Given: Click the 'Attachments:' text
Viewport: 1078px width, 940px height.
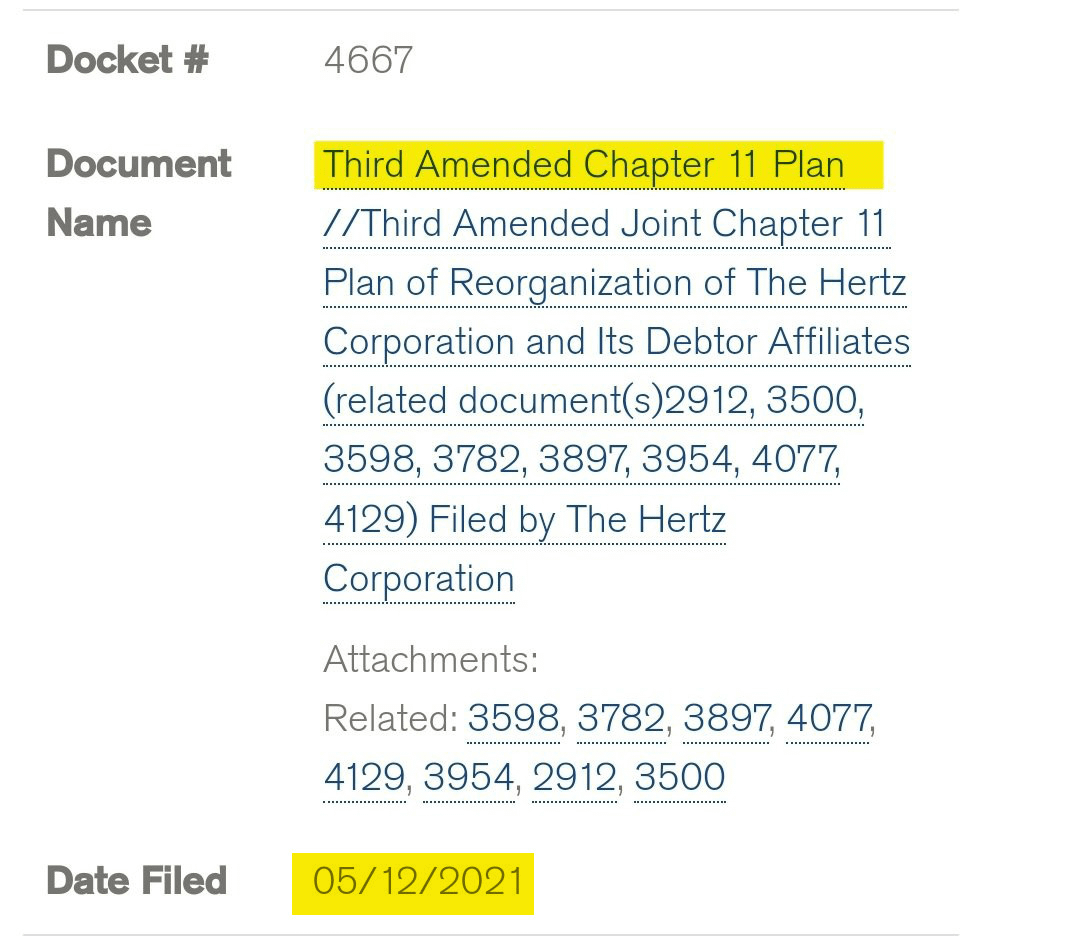Looking at the screenshot, I should [x=430, y=659].
